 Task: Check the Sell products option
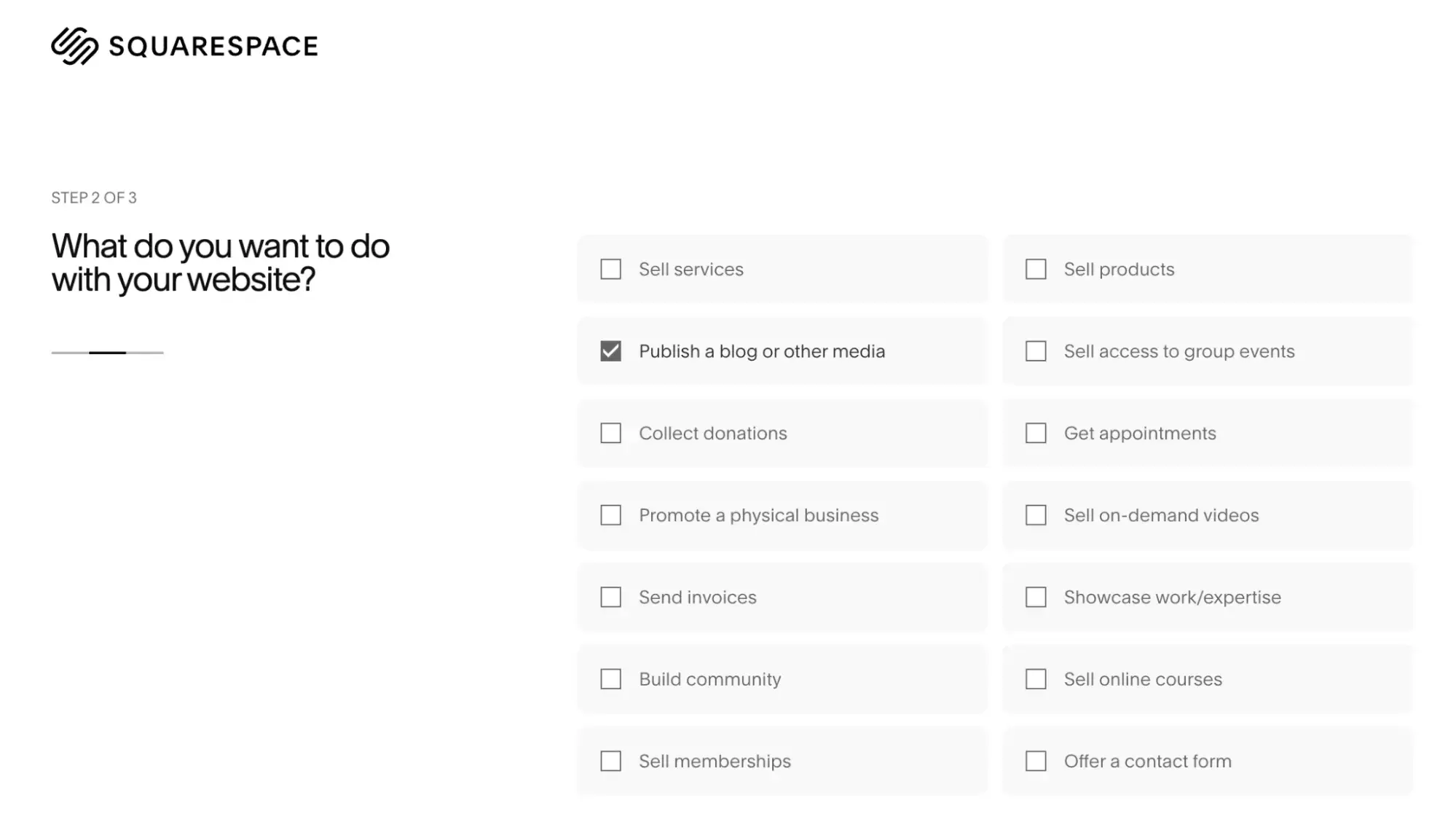pyautogui.click(x=1035, y=269)
